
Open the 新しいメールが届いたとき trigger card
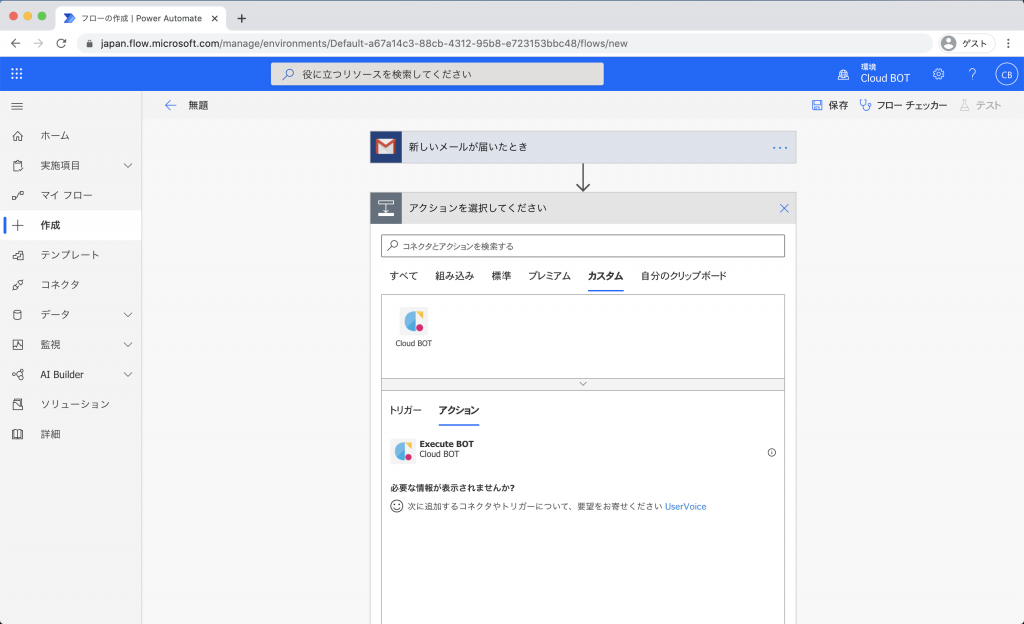(583, 147)
